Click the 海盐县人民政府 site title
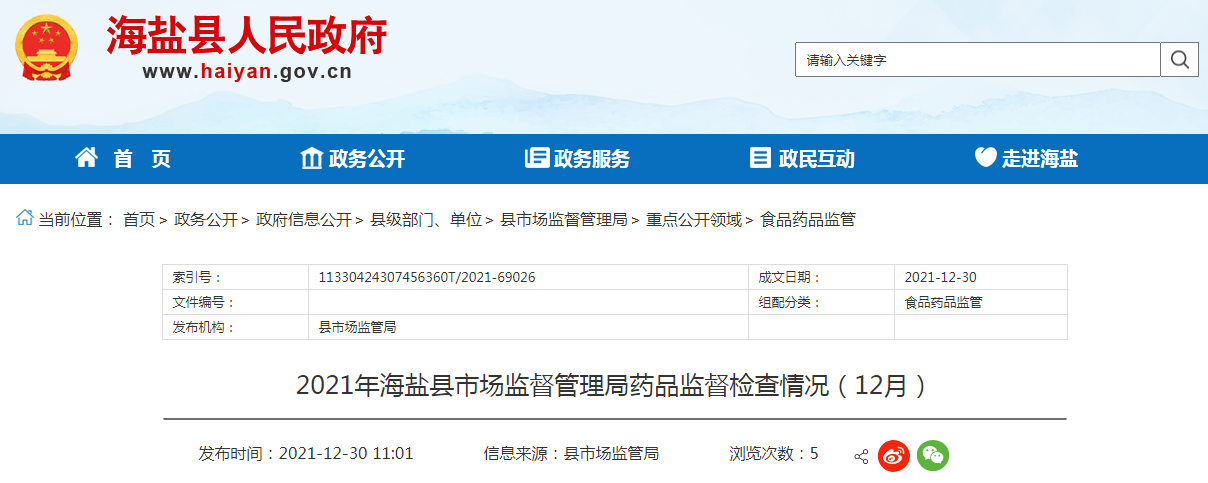1208x483 pixels. tap(246, 35)
